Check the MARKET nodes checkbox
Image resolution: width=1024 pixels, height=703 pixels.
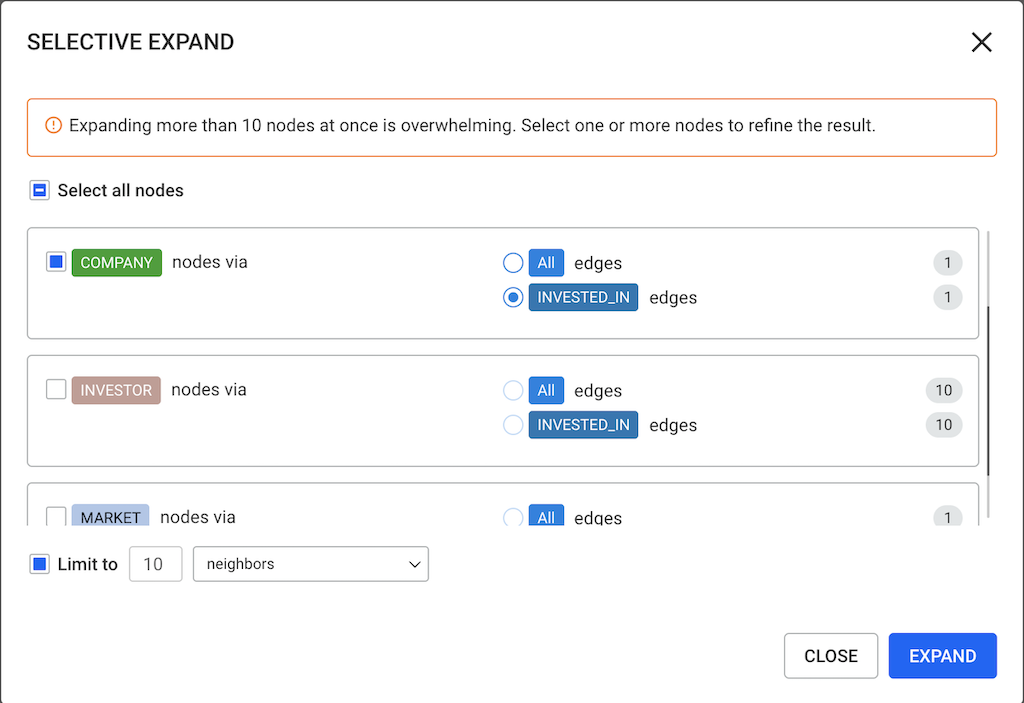[56, 516]
